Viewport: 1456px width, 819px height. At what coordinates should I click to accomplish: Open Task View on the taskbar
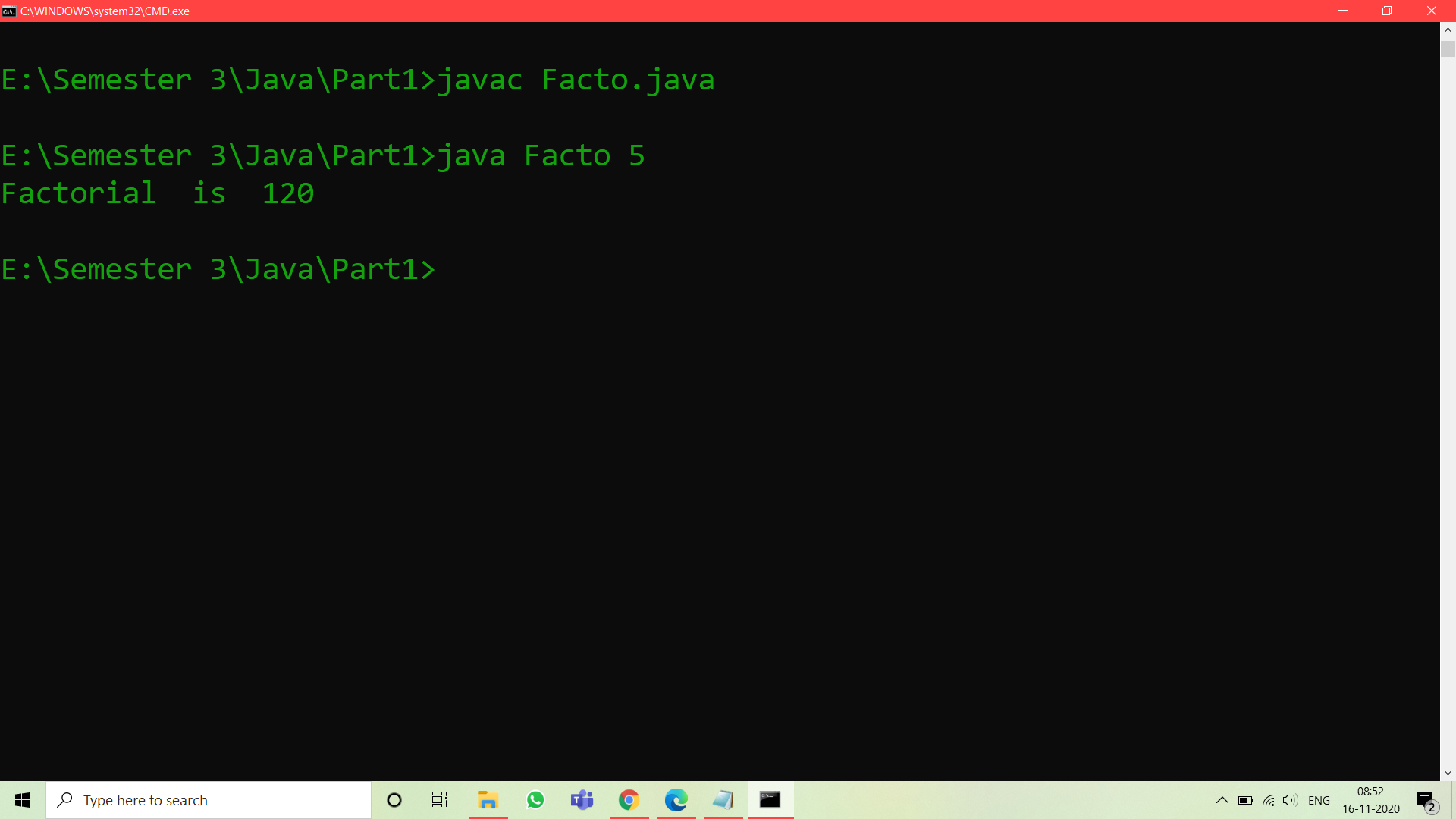[440, 800]
